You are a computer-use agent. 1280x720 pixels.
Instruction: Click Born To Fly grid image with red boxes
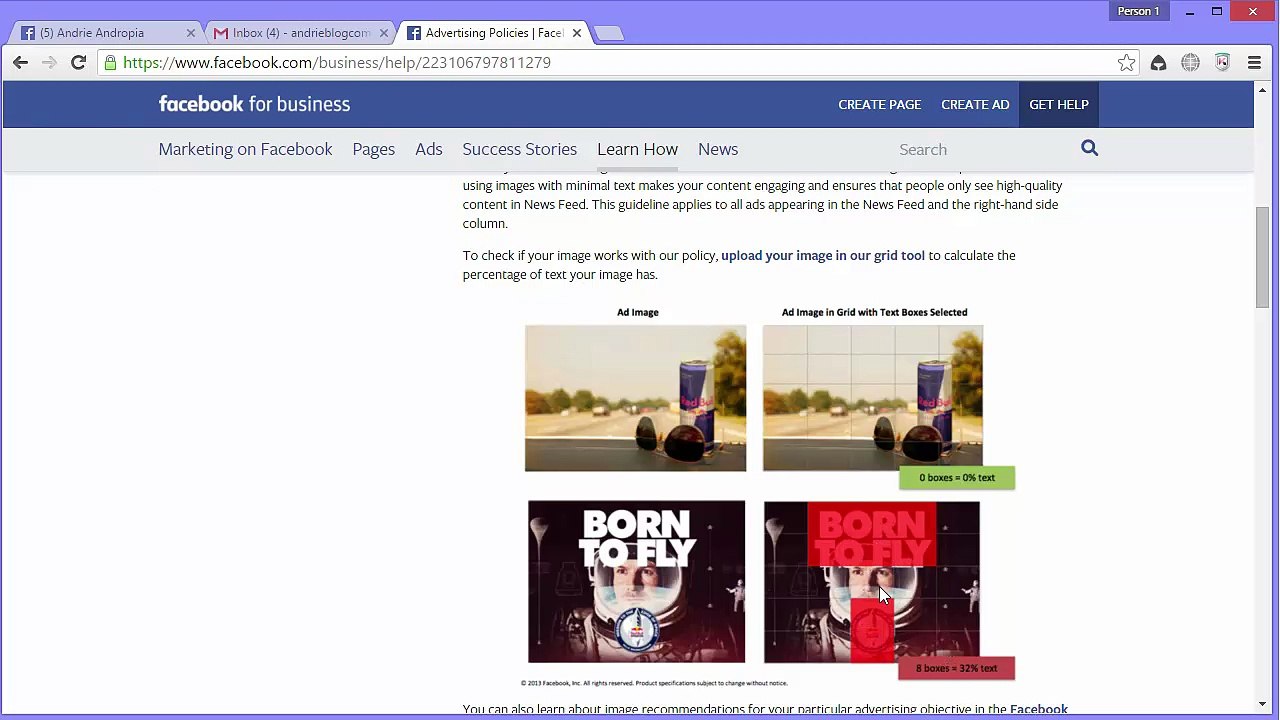coord(871,581)
